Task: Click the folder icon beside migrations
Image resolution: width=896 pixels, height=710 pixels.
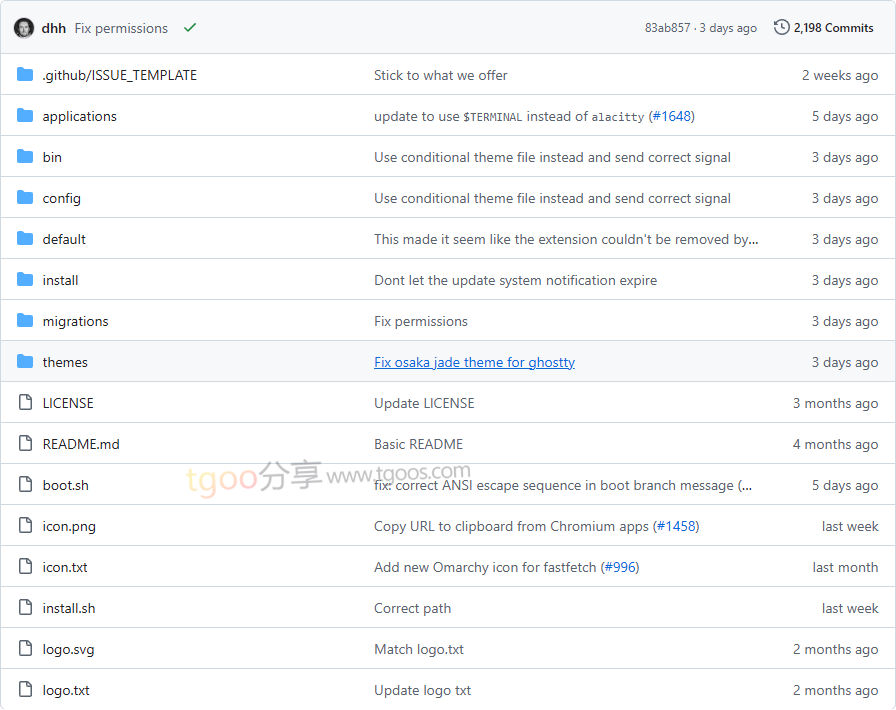Action: coord(25,321)
